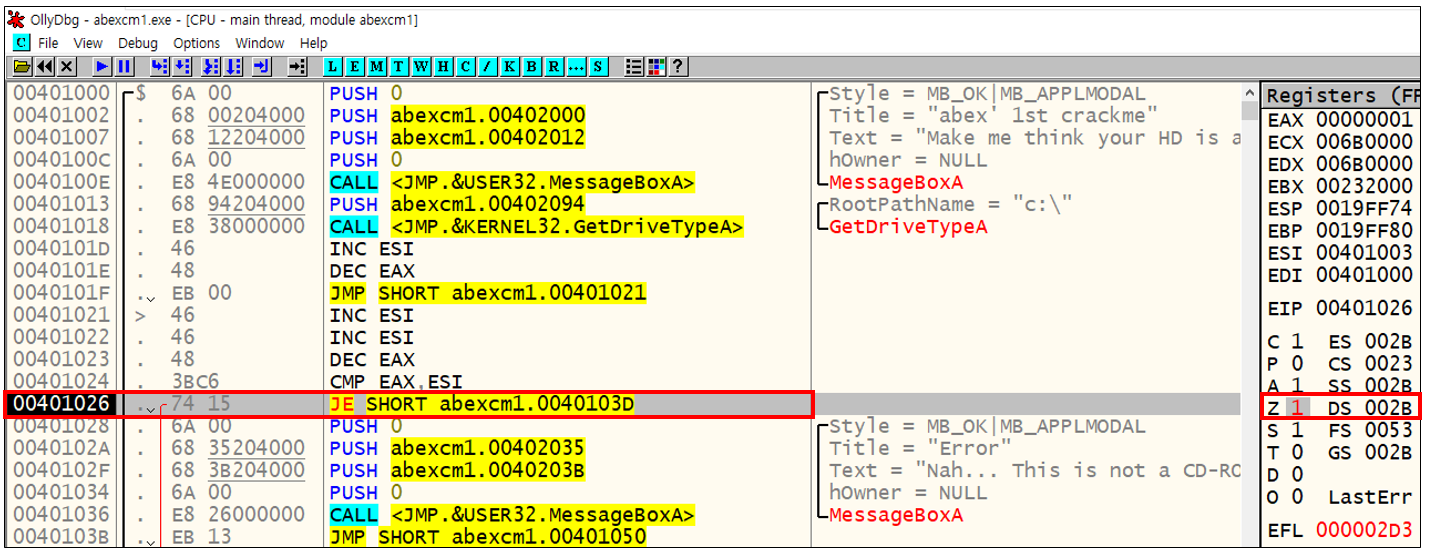Screen dimensions: 1429x552
Task: Open the File menu
Action: [48, 43]
